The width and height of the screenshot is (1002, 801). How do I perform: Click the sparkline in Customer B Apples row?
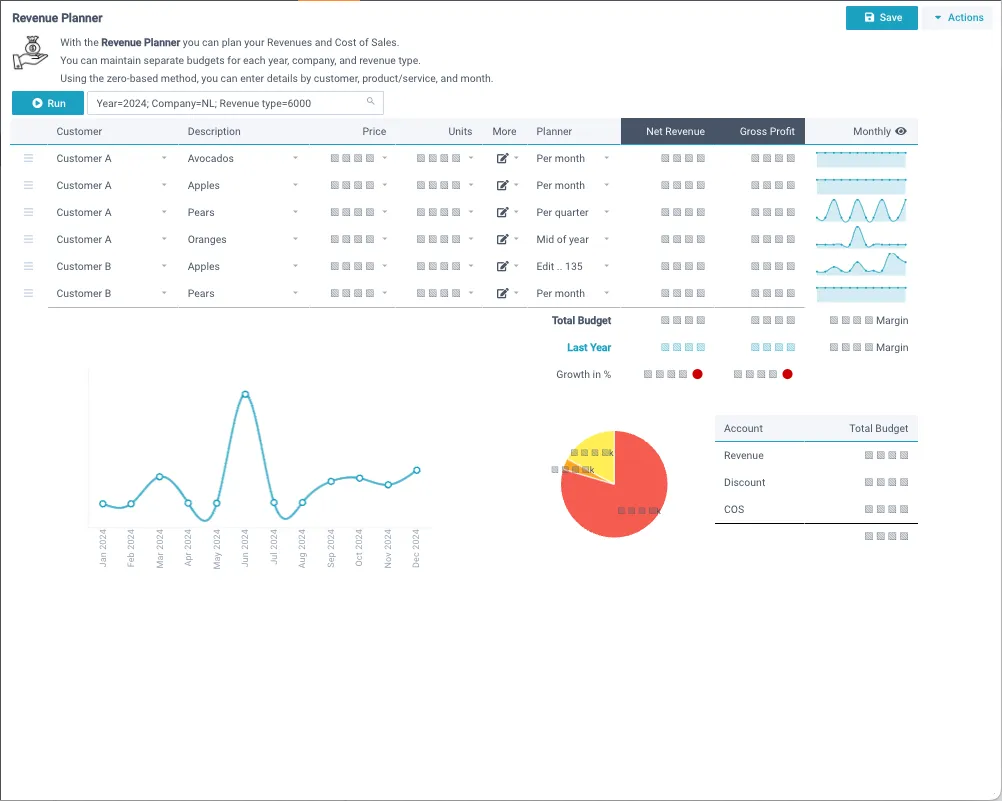point(861,265)
